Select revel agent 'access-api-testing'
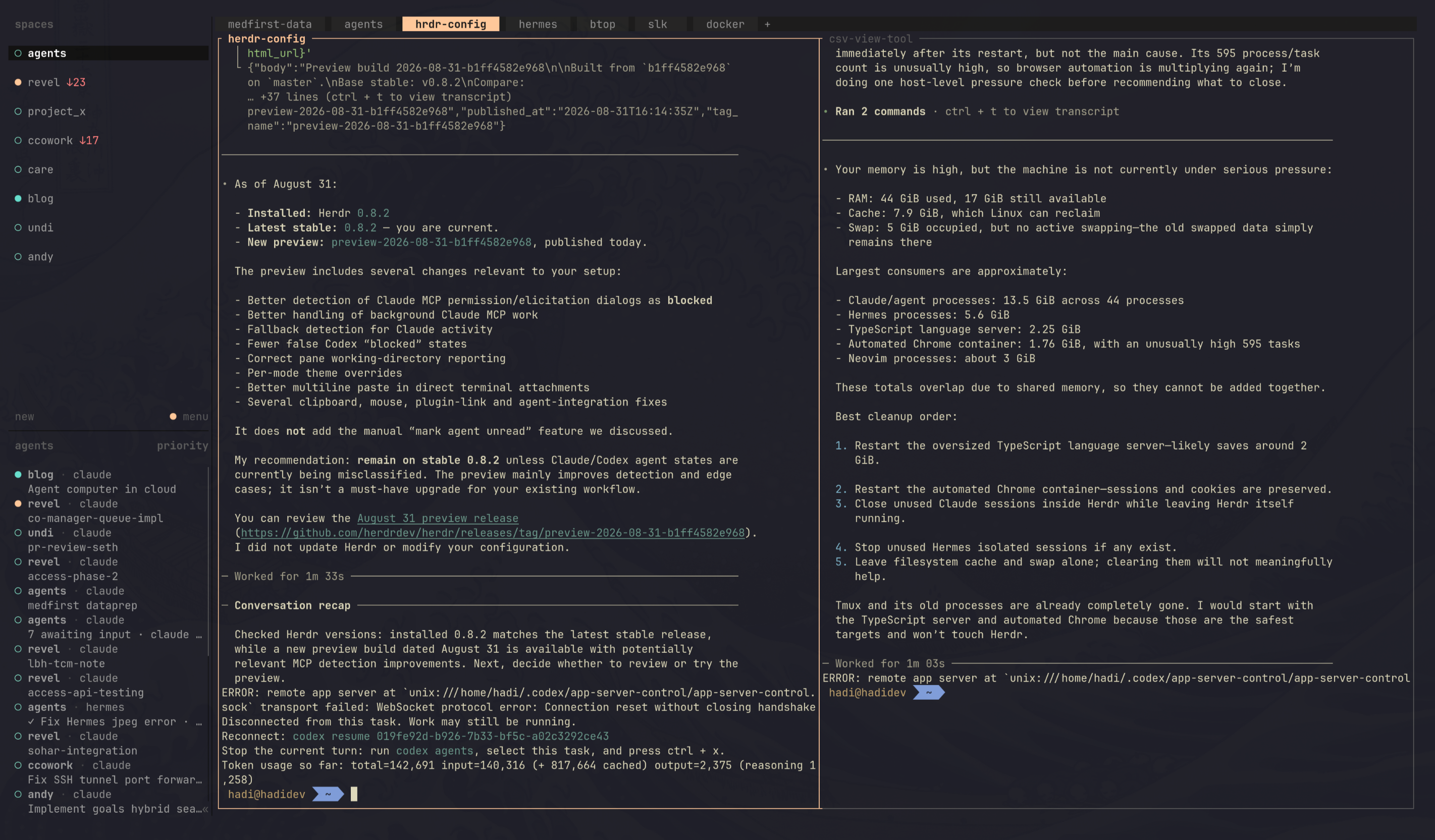Image resolution: width=1435 pixels, height=840 pixels. (x=108, y=685)
